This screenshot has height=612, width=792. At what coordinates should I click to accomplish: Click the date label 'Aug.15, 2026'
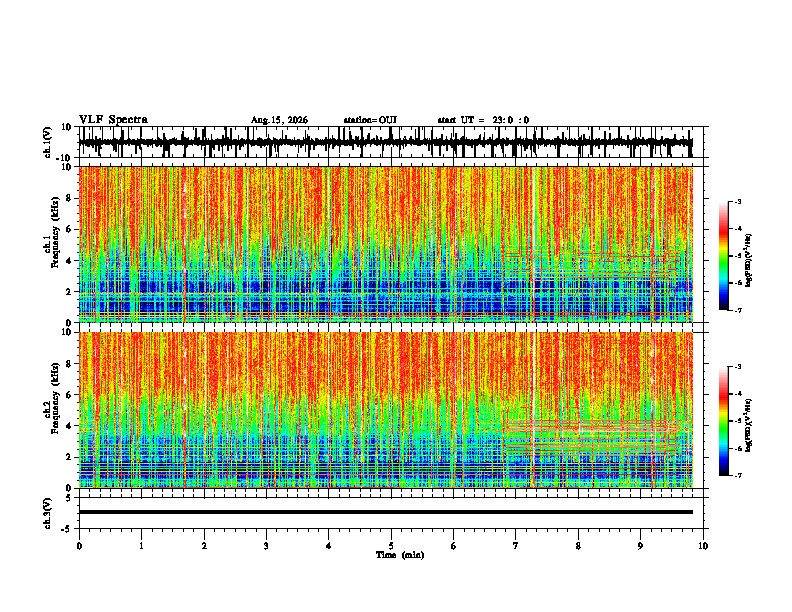[279, 120]
